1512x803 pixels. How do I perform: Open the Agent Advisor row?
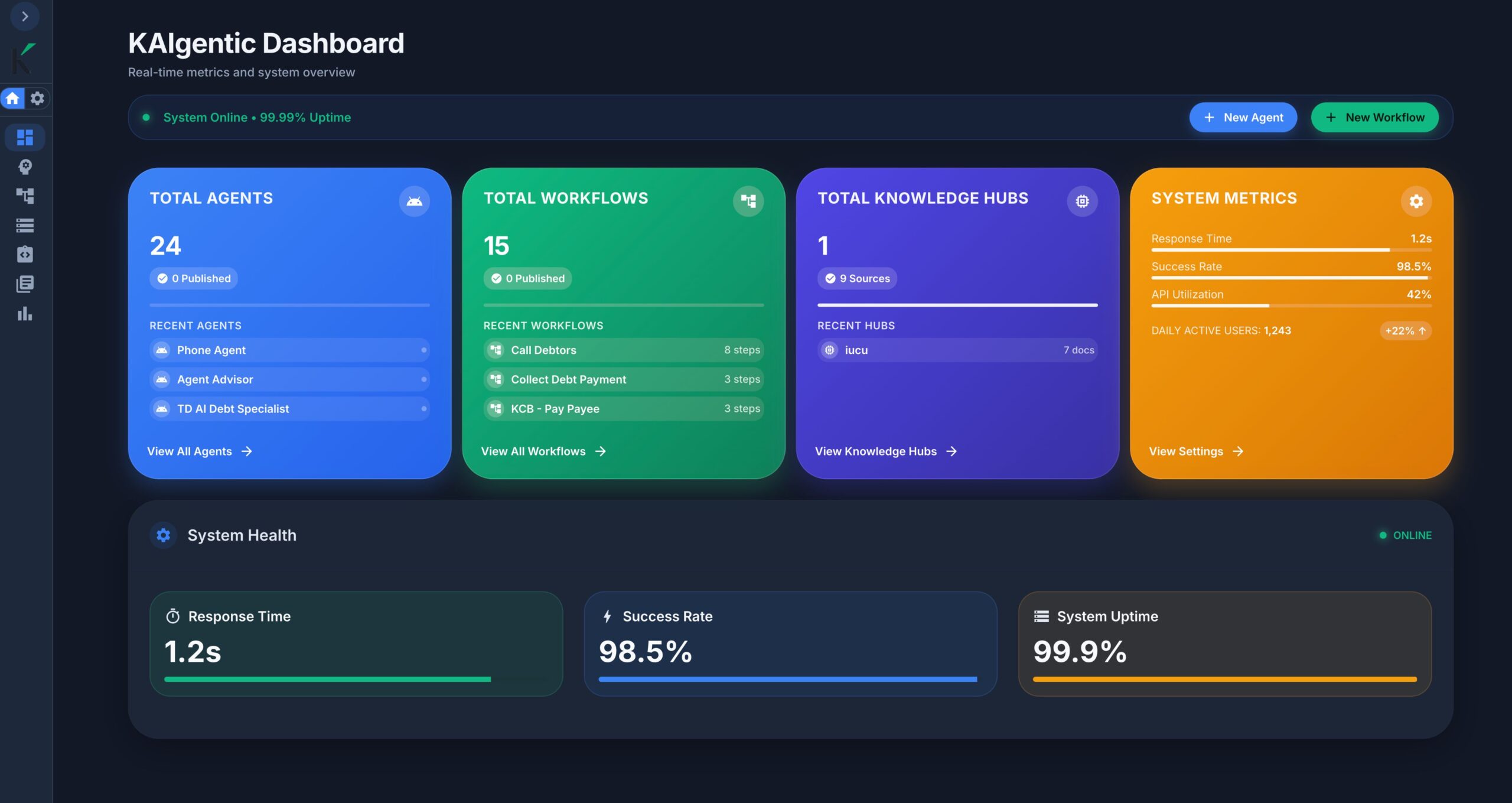[x=289, y=379]
